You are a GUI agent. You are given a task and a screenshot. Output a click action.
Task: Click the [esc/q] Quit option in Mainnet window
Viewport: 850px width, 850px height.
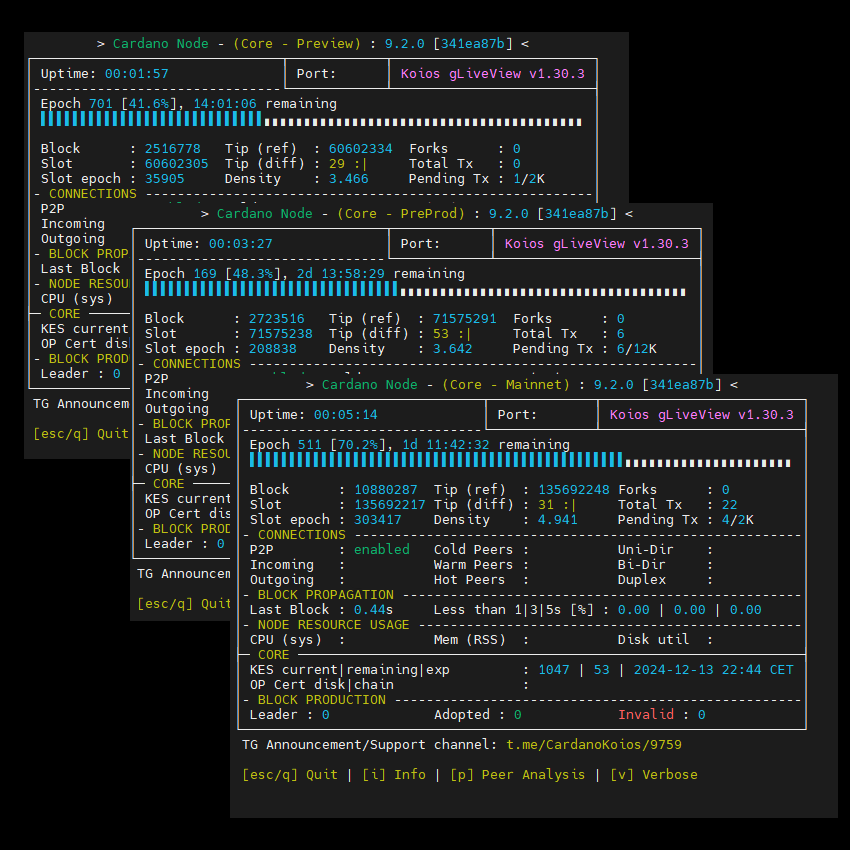click(290, 775)
